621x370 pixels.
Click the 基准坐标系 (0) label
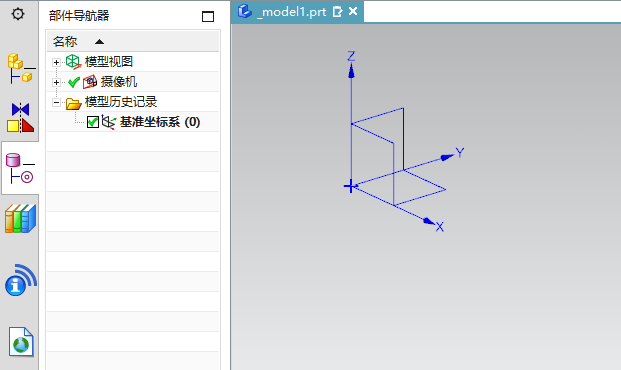point(160,122)
